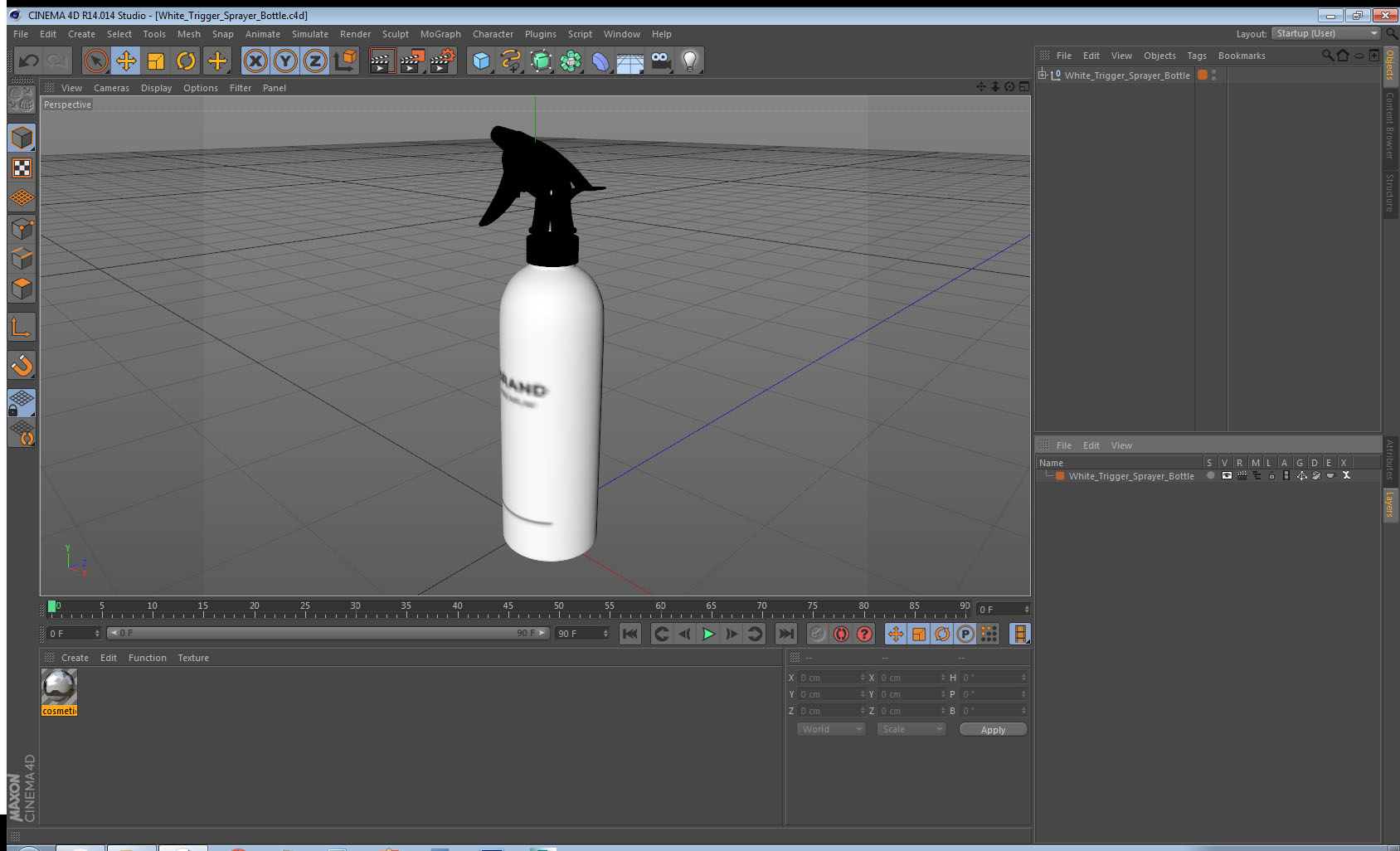
Task: Select Texture mode checkerboard icon
Action: (22, 168)
